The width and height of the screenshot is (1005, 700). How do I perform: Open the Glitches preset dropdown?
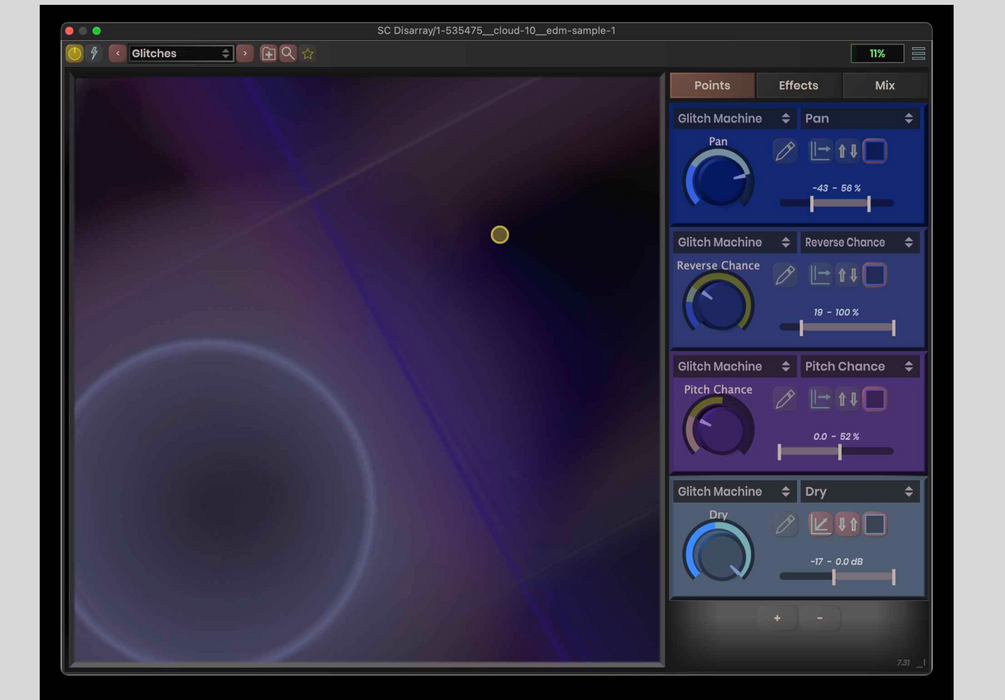pos(181,53)
